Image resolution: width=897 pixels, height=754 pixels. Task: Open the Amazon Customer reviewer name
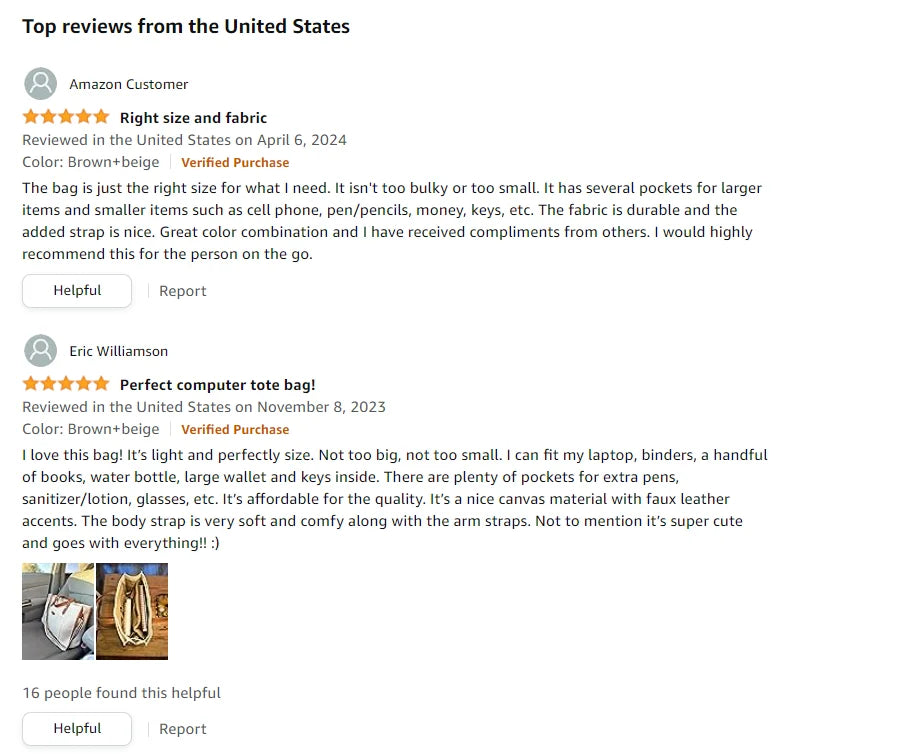click(128, 84)
